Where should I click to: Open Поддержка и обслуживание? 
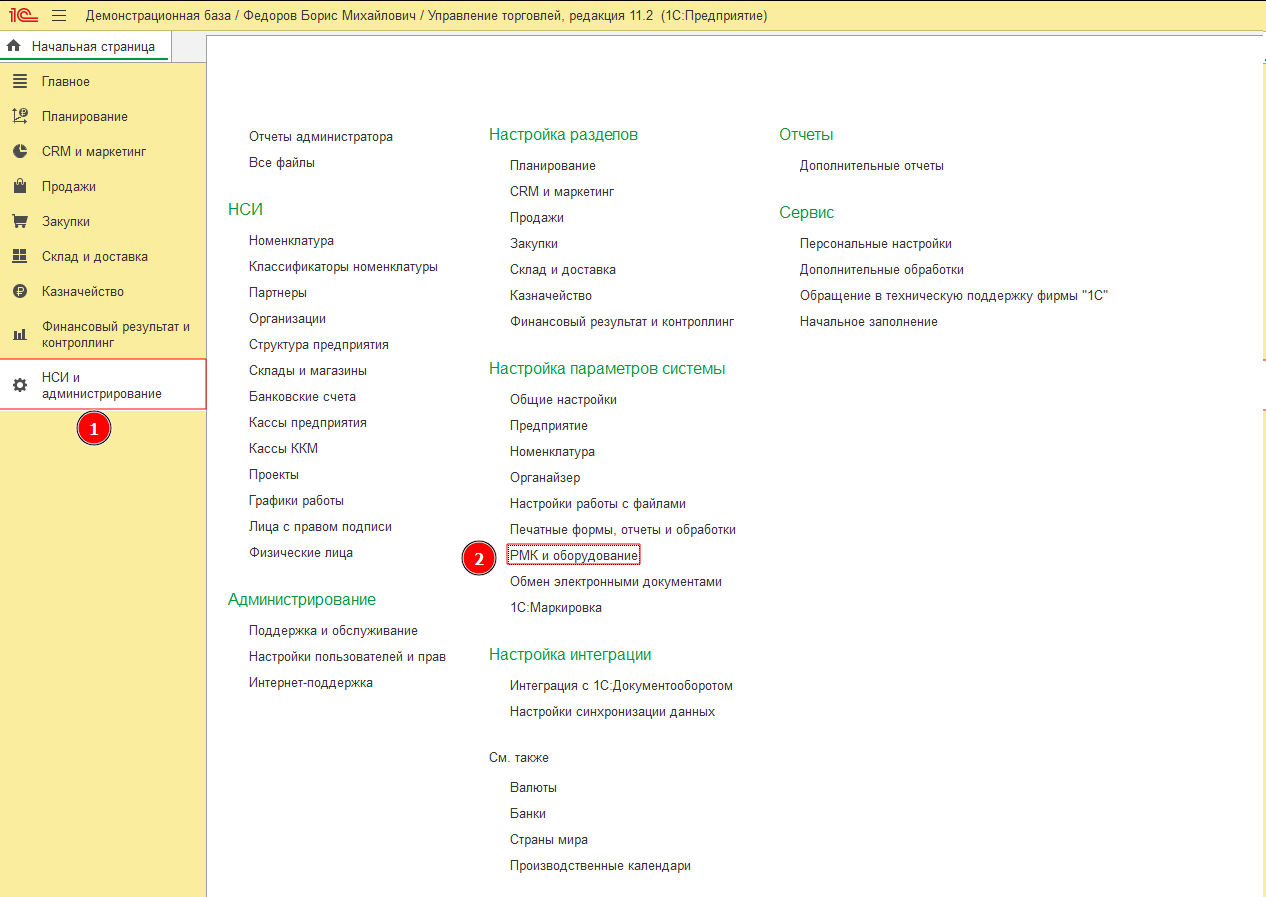[x=333, y=631]
